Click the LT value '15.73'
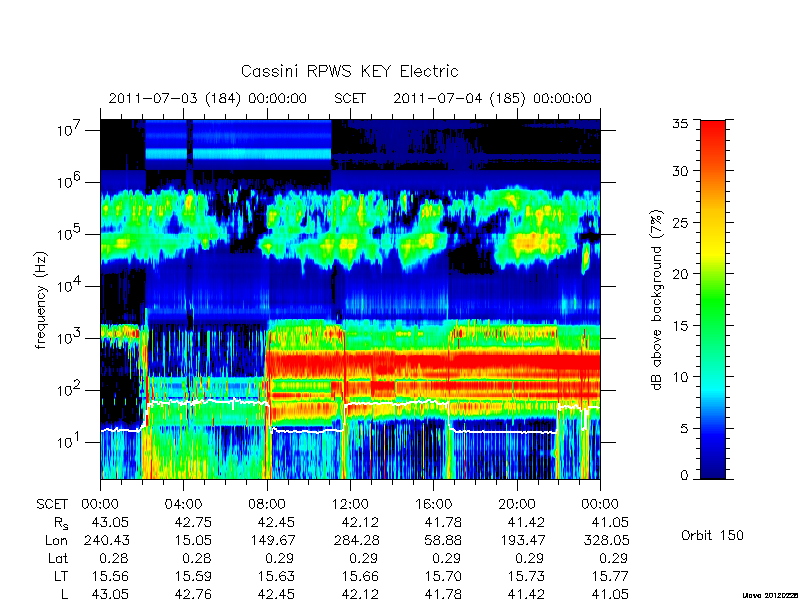Screen dimensions: 800x600 527,577
